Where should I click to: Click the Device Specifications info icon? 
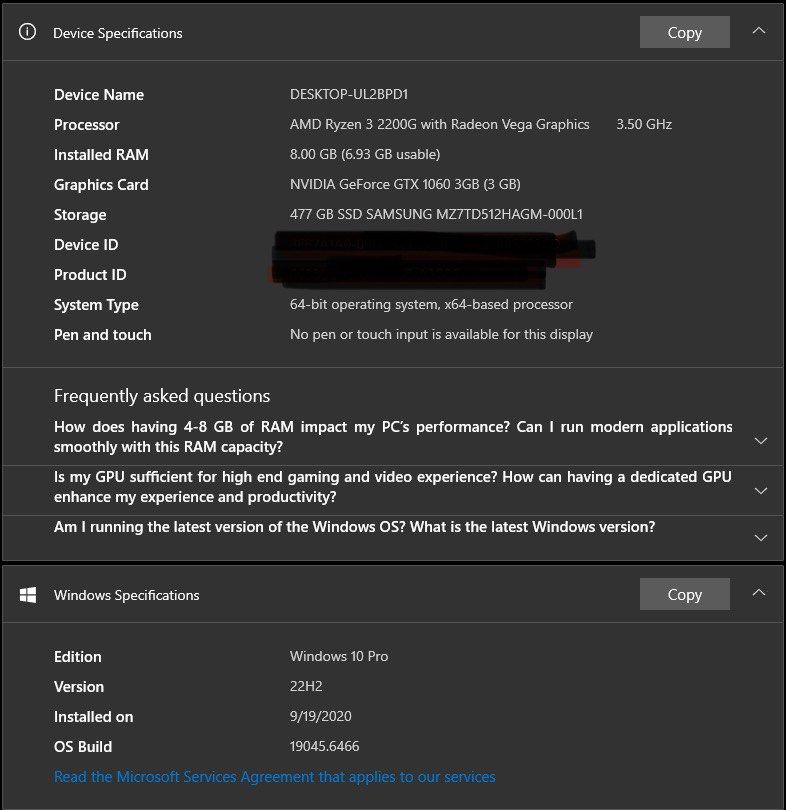tap(27, 32)
